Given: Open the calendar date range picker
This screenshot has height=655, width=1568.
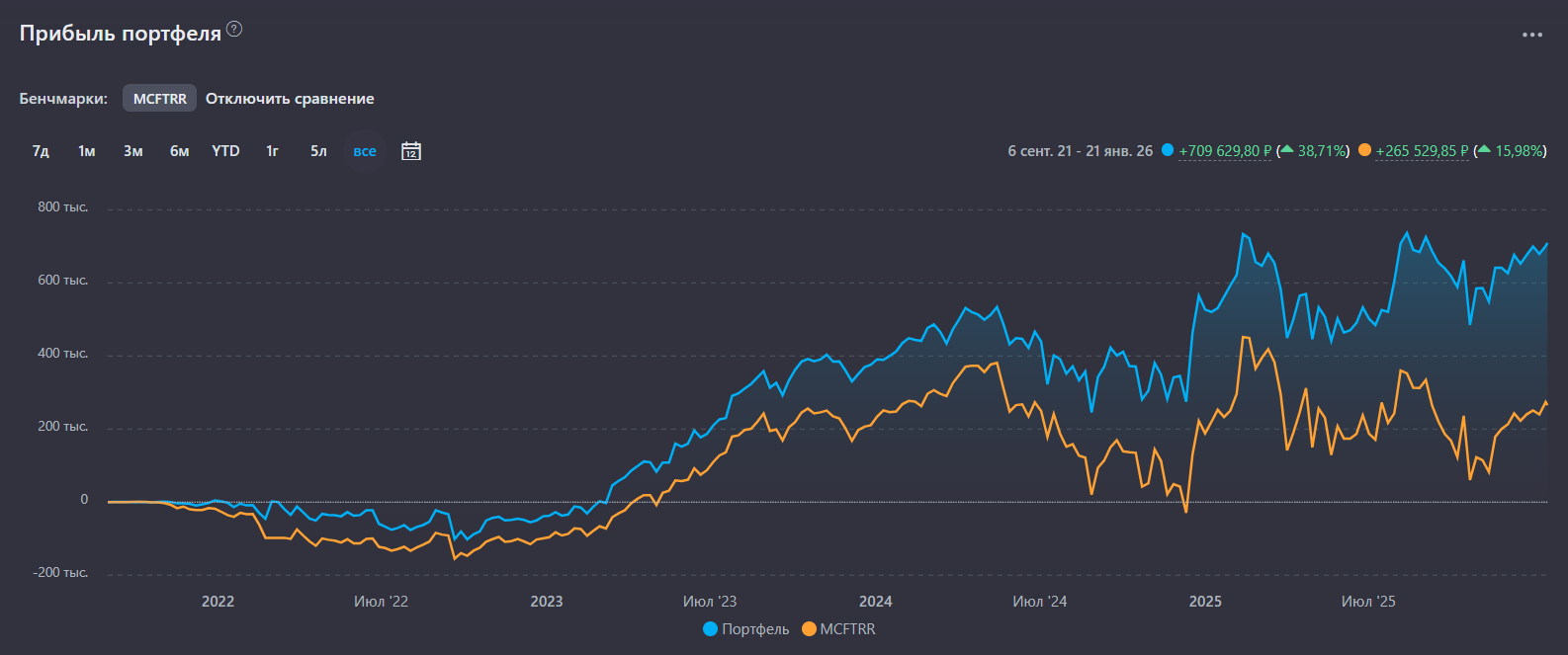Looking at the screenshot, I should [x=411, y=151].
